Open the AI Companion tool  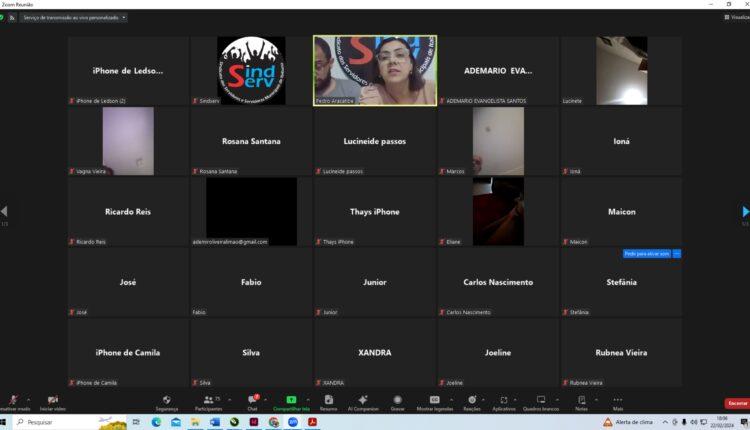(362, 402)
